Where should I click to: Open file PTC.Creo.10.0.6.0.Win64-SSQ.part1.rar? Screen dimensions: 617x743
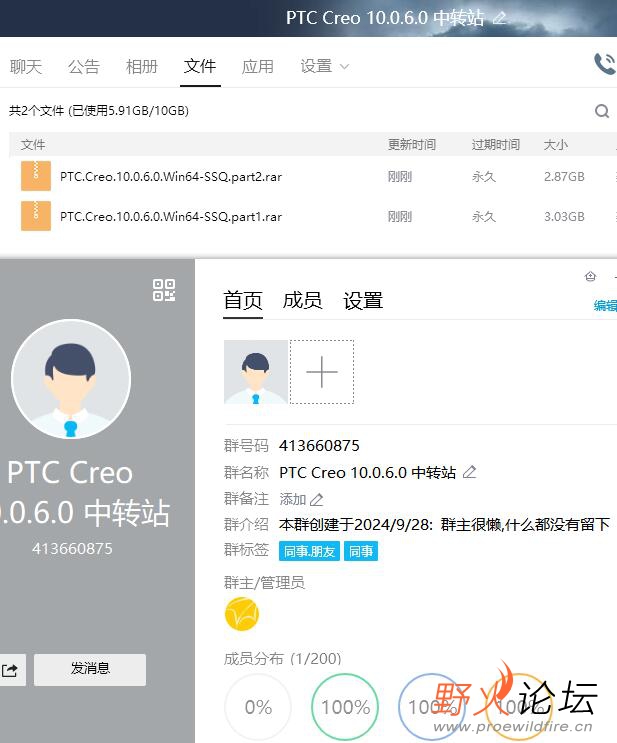[171, 217]
